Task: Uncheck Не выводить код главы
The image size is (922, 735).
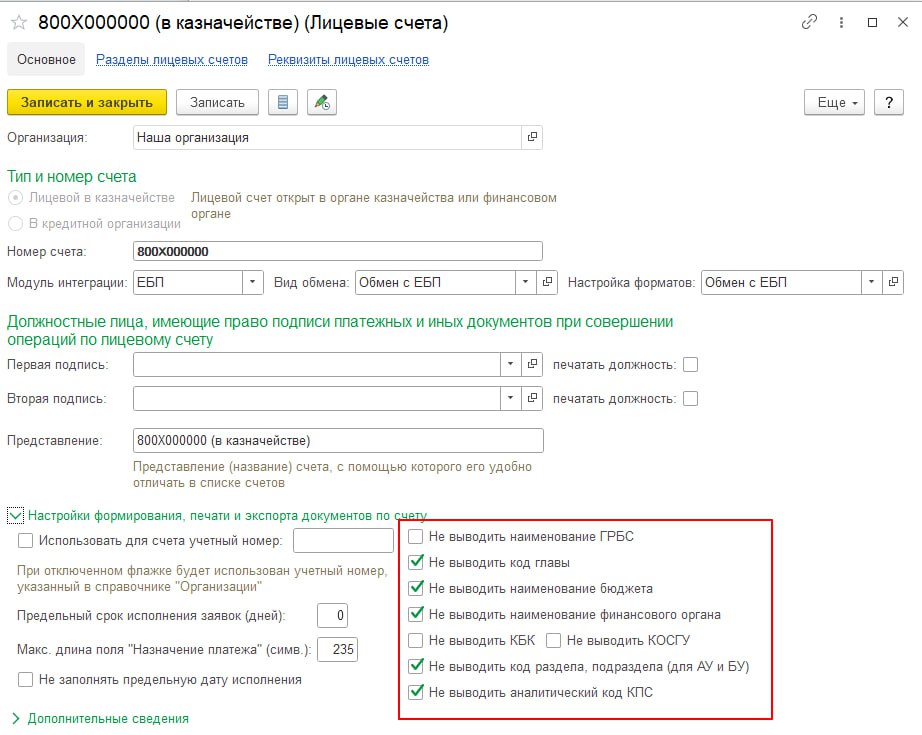Action: pyautogui.click(x=416, y=563)
